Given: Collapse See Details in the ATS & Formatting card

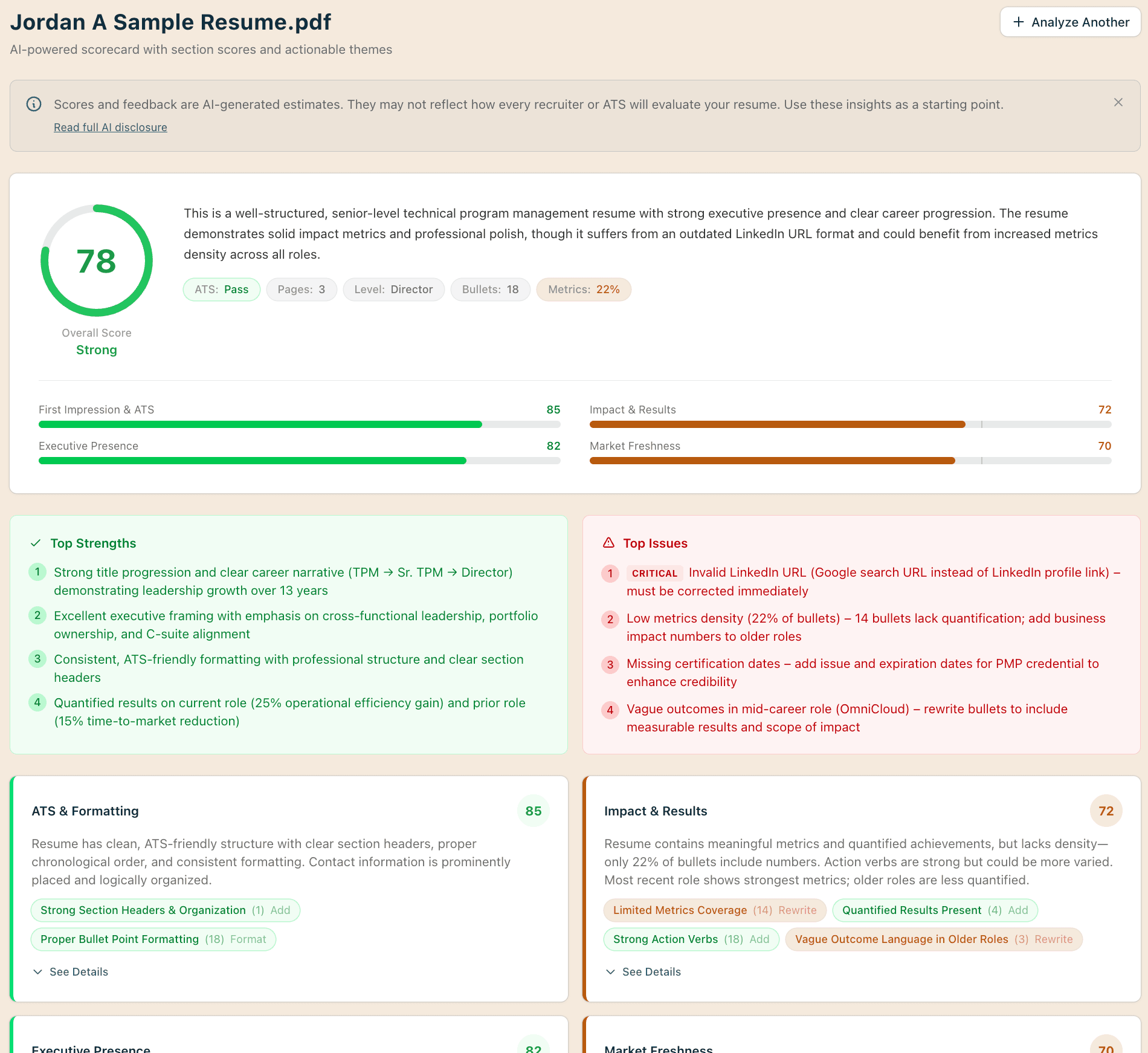Looking at the screenshot, I should tap(78, 971).
